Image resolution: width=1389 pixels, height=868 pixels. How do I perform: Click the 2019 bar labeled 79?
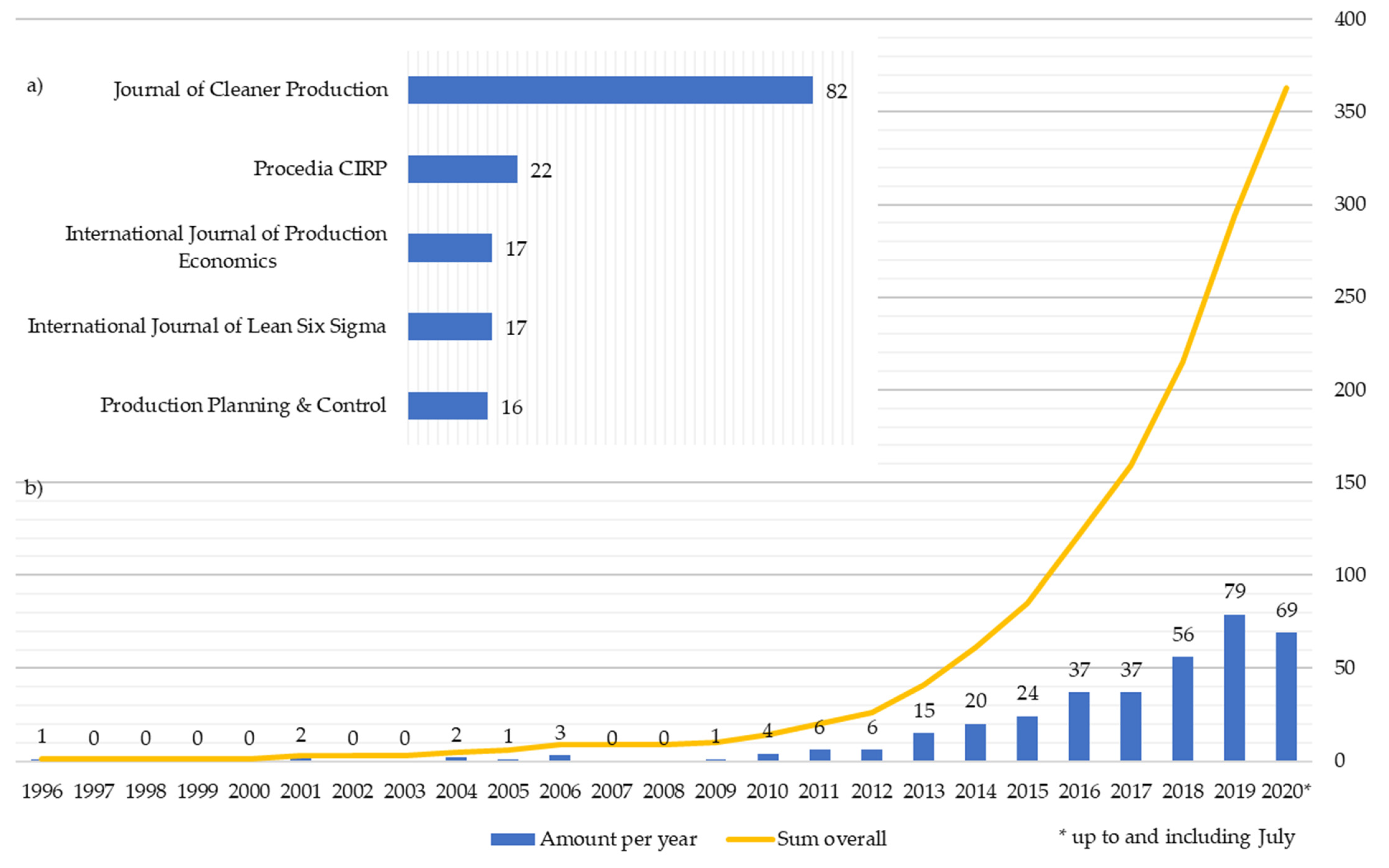[1234, 688]
